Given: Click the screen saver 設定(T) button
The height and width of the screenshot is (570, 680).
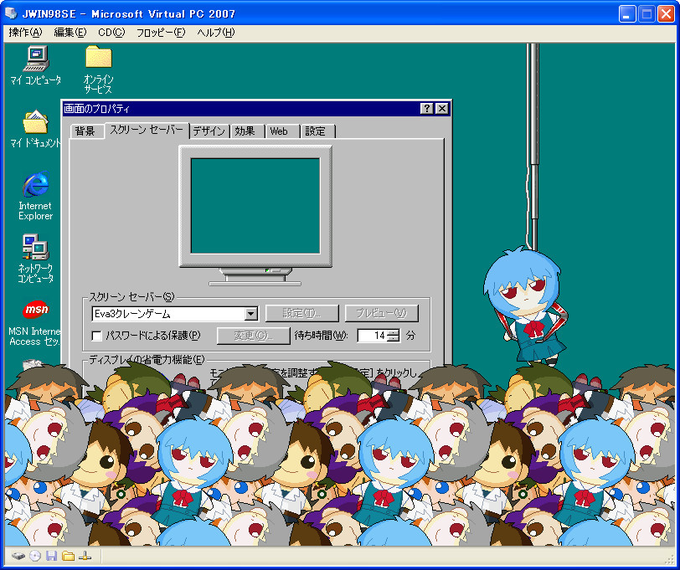Looking at the screenshot, I should click(302, 313).
